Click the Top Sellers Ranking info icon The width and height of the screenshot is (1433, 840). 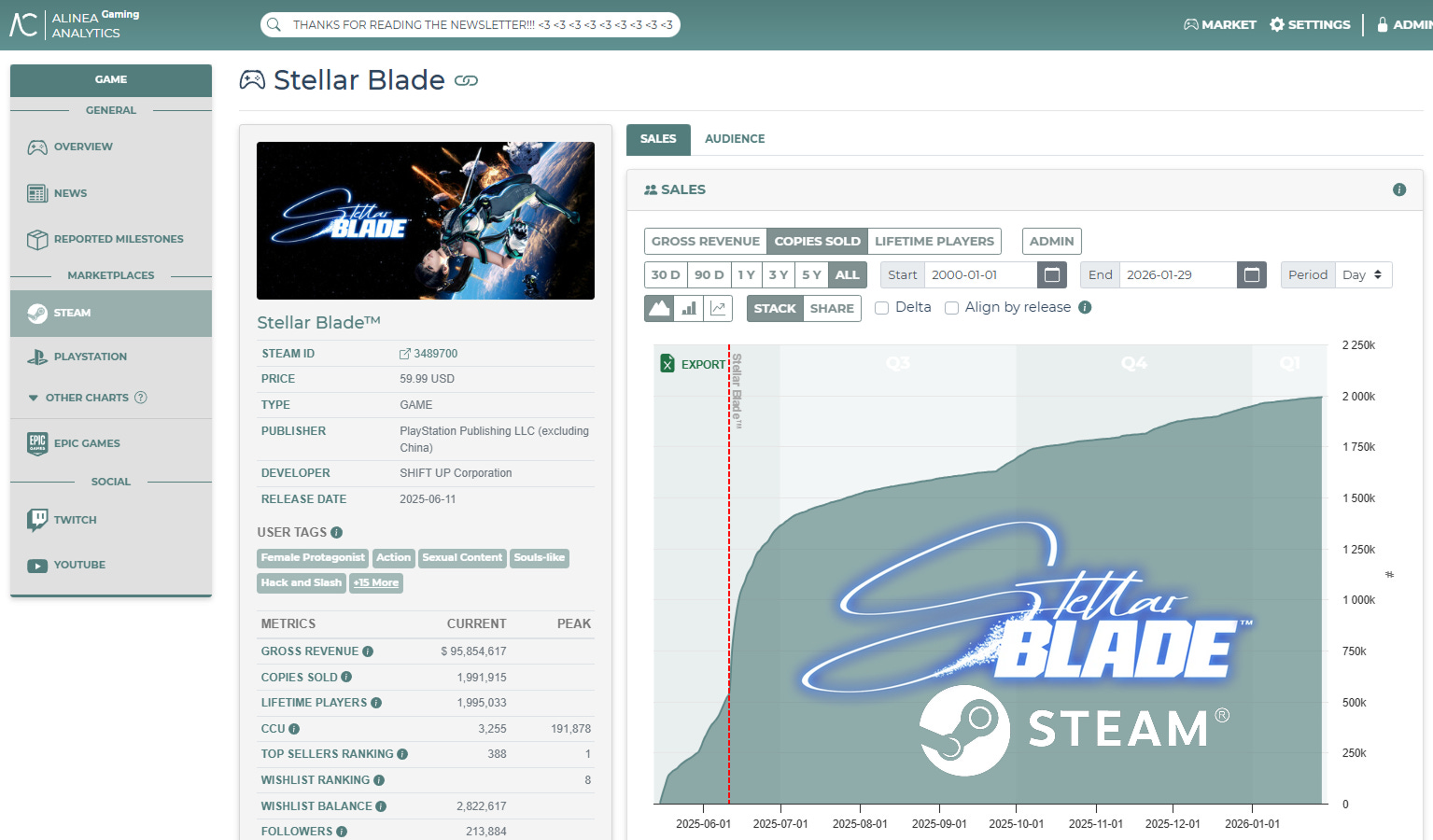402,754
